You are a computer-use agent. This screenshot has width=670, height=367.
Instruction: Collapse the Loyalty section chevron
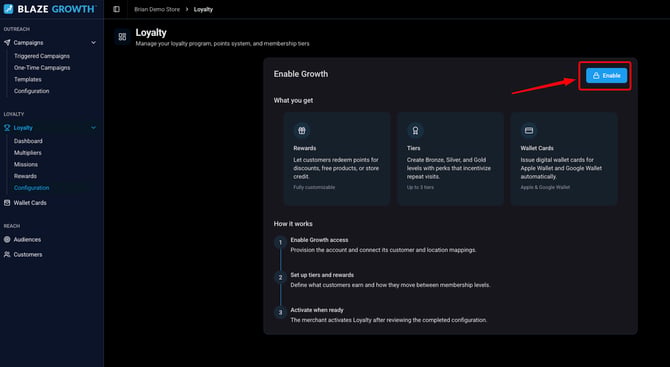point(94,128)
